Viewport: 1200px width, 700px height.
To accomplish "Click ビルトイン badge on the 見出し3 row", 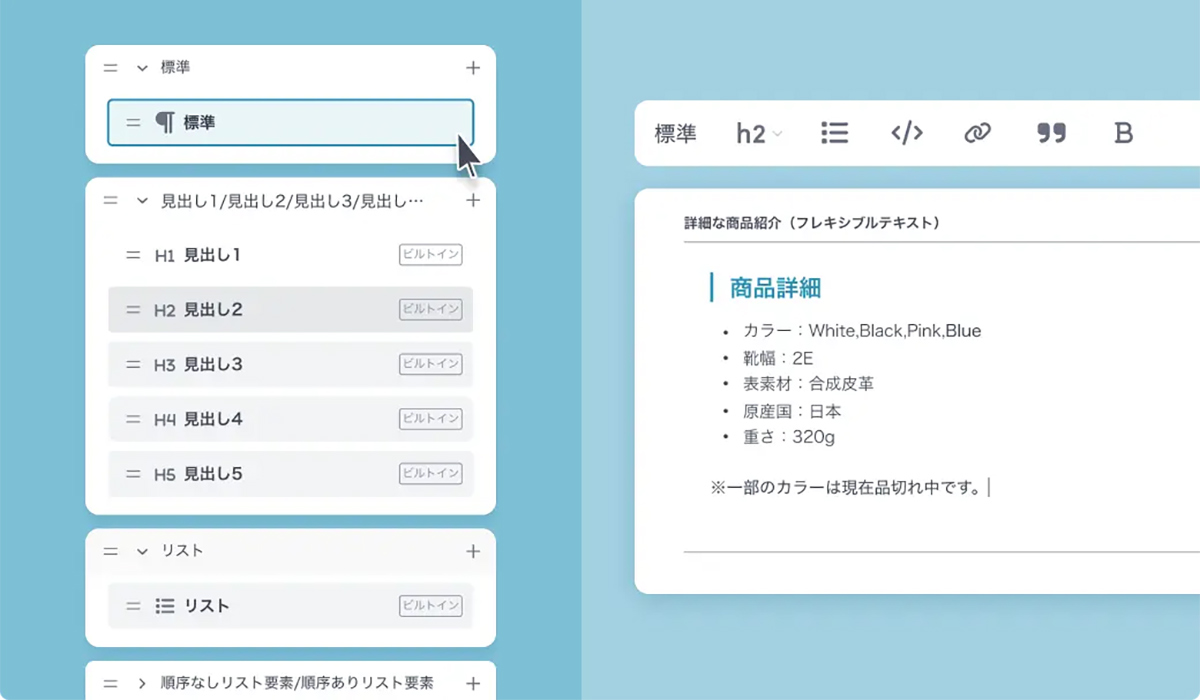I will (x=431, y=364).
